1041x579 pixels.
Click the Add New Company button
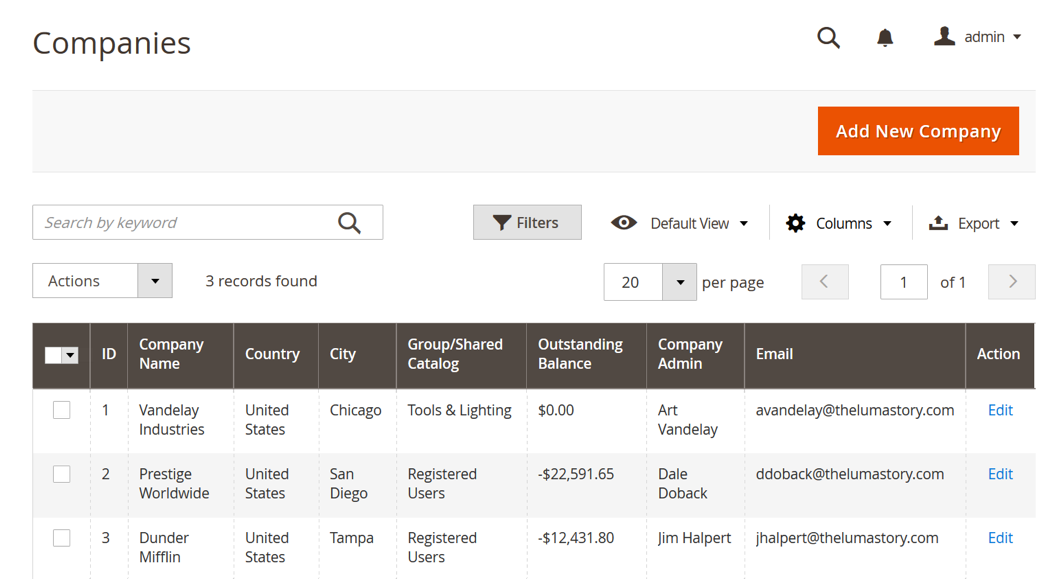[x=918, y=131]
